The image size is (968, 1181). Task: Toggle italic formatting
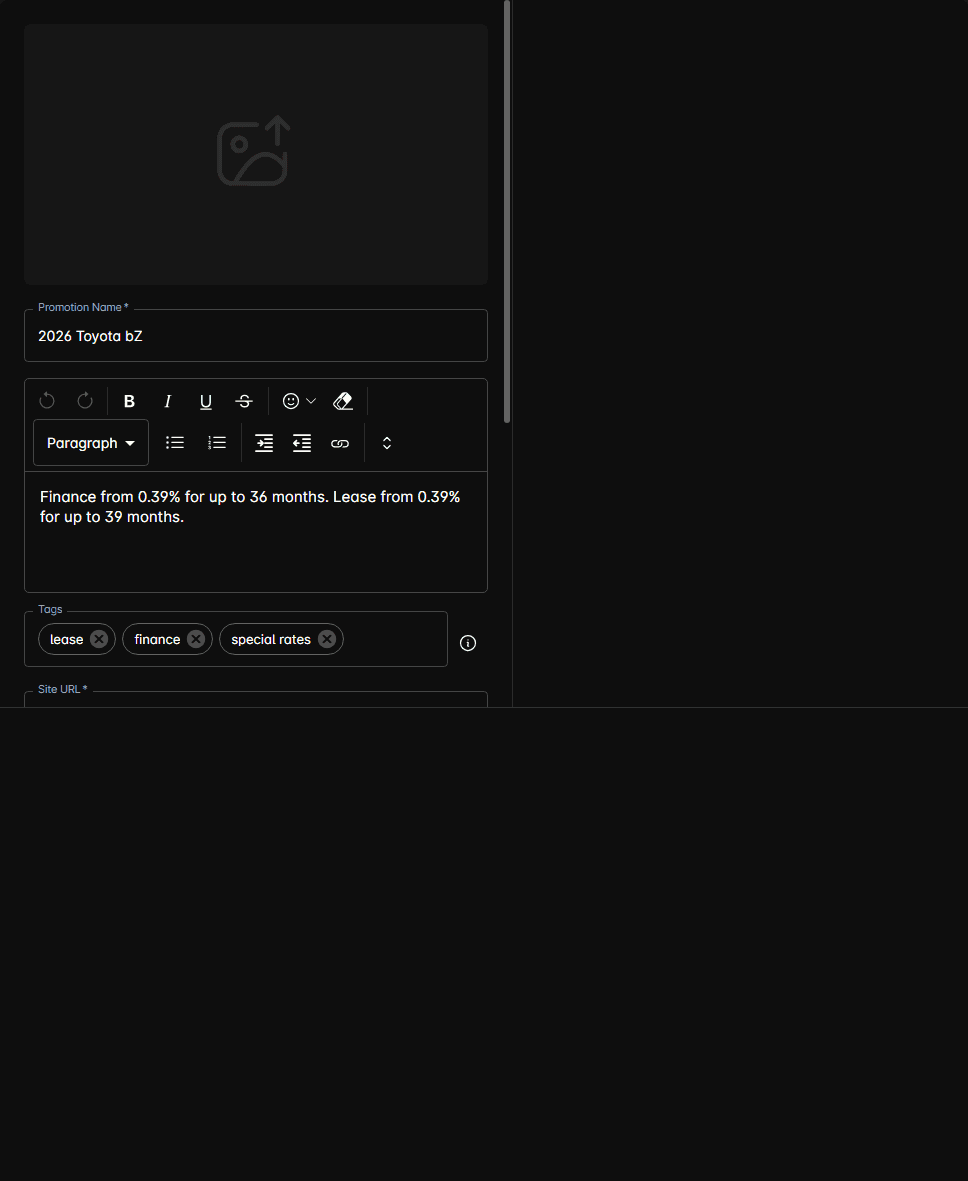pyautogui.click(x=168, y=401)
